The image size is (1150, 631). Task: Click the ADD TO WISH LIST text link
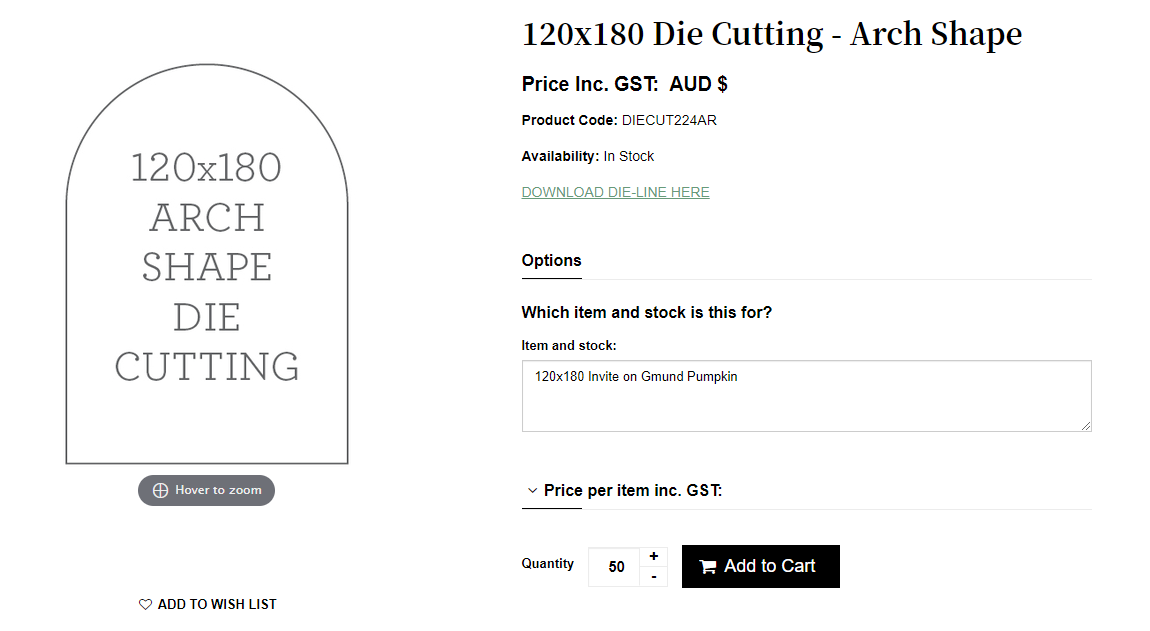217,604
